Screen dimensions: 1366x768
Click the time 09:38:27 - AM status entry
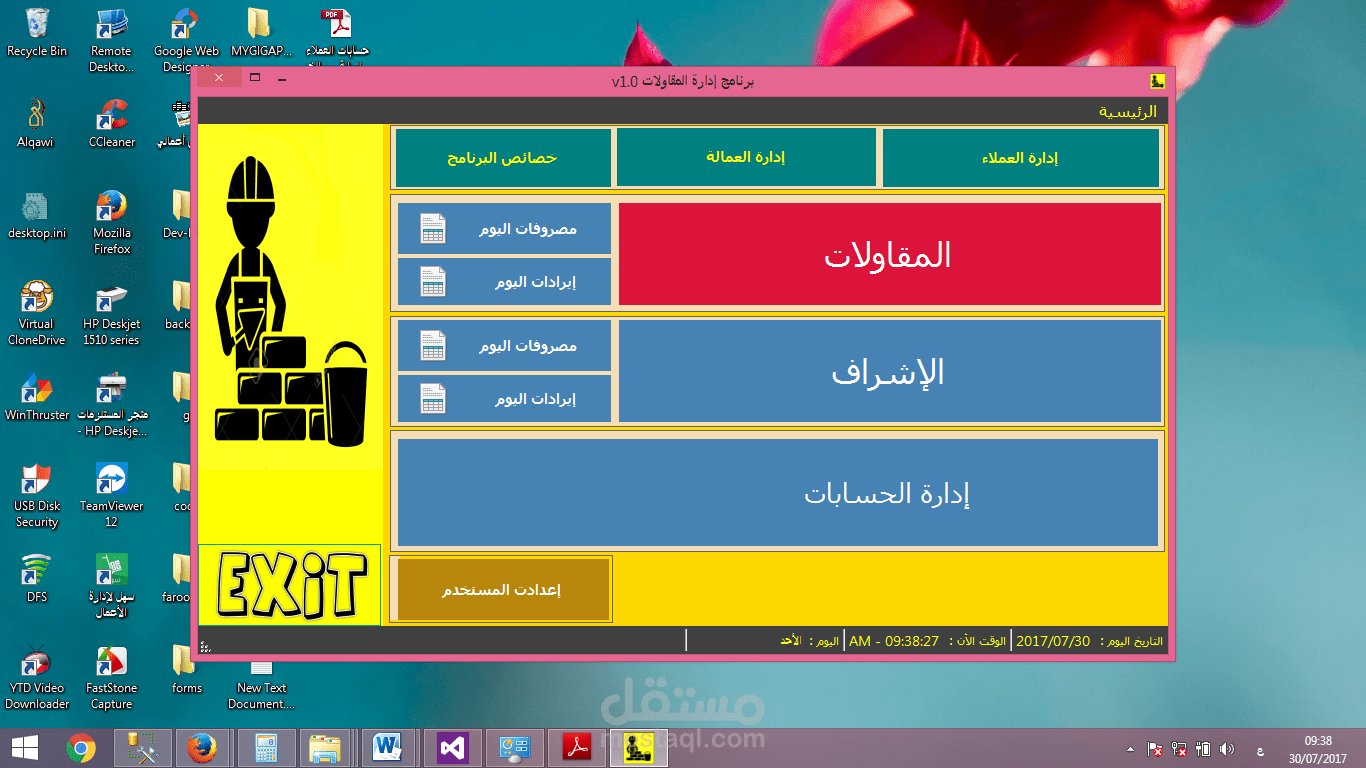[894, 641]
